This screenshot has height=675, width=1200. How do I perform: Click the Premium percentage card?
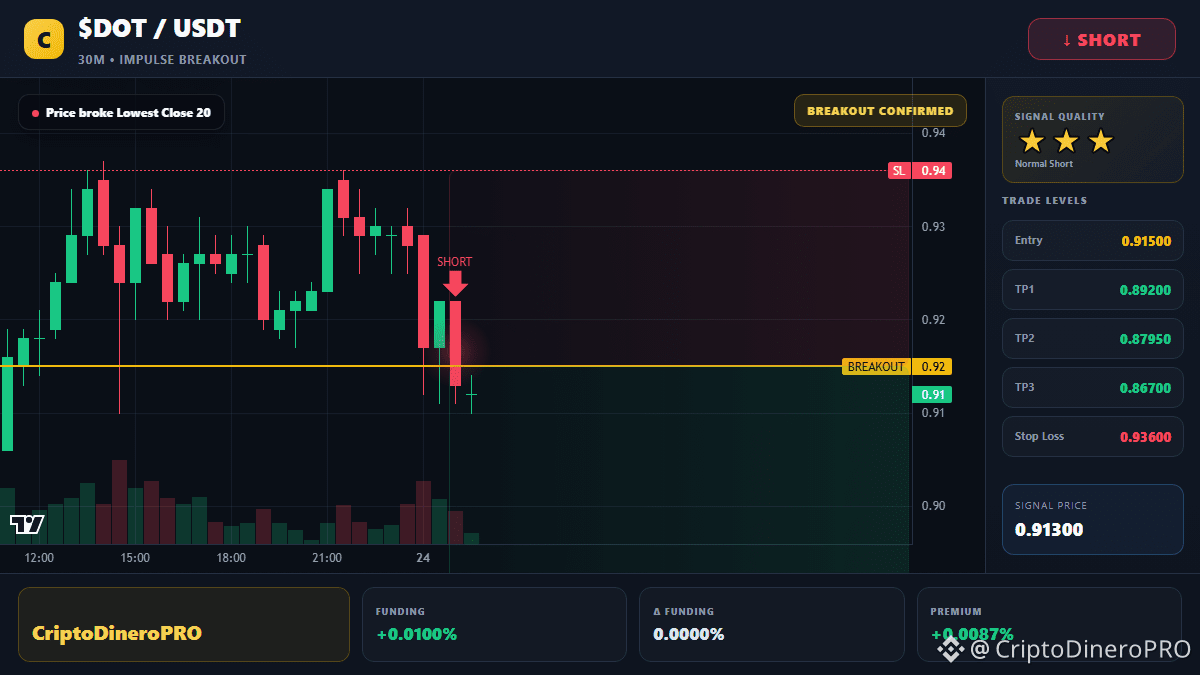(1049, 624)
